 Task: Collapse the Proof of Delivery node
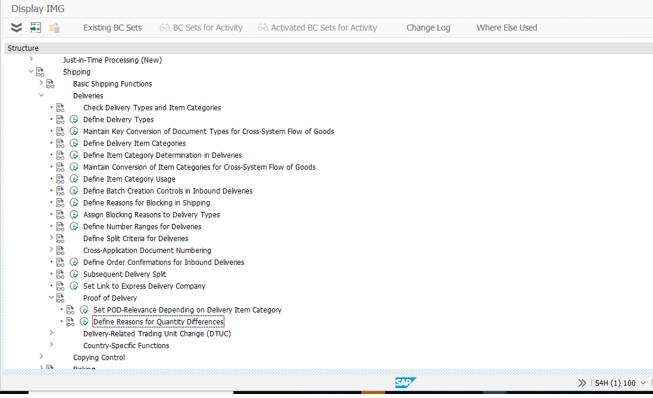click(51, 297)
